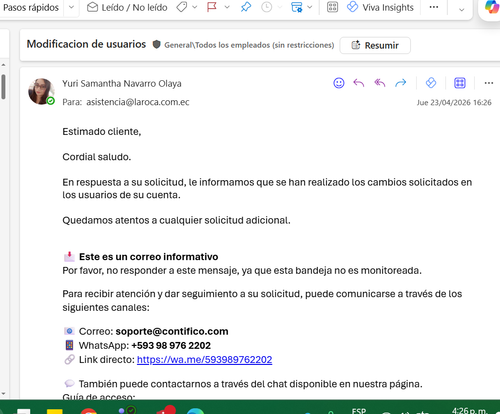The width and height of the screenshot is (500, 414).
Task: Click the categorize tag icon
Action: [182, 7]
